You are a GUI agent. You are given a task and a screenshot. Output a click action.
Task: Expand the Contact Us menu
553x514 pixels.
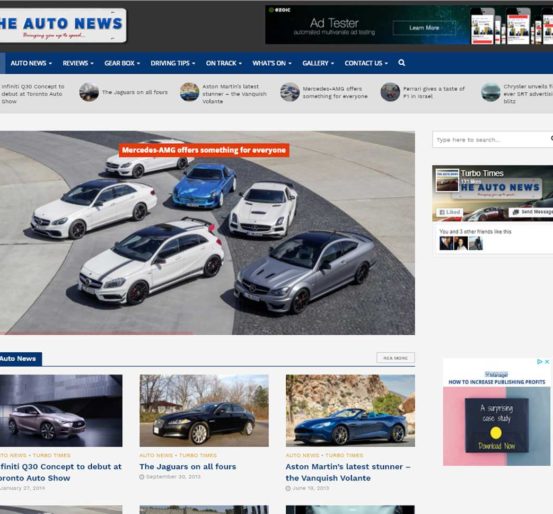point(366,63)
